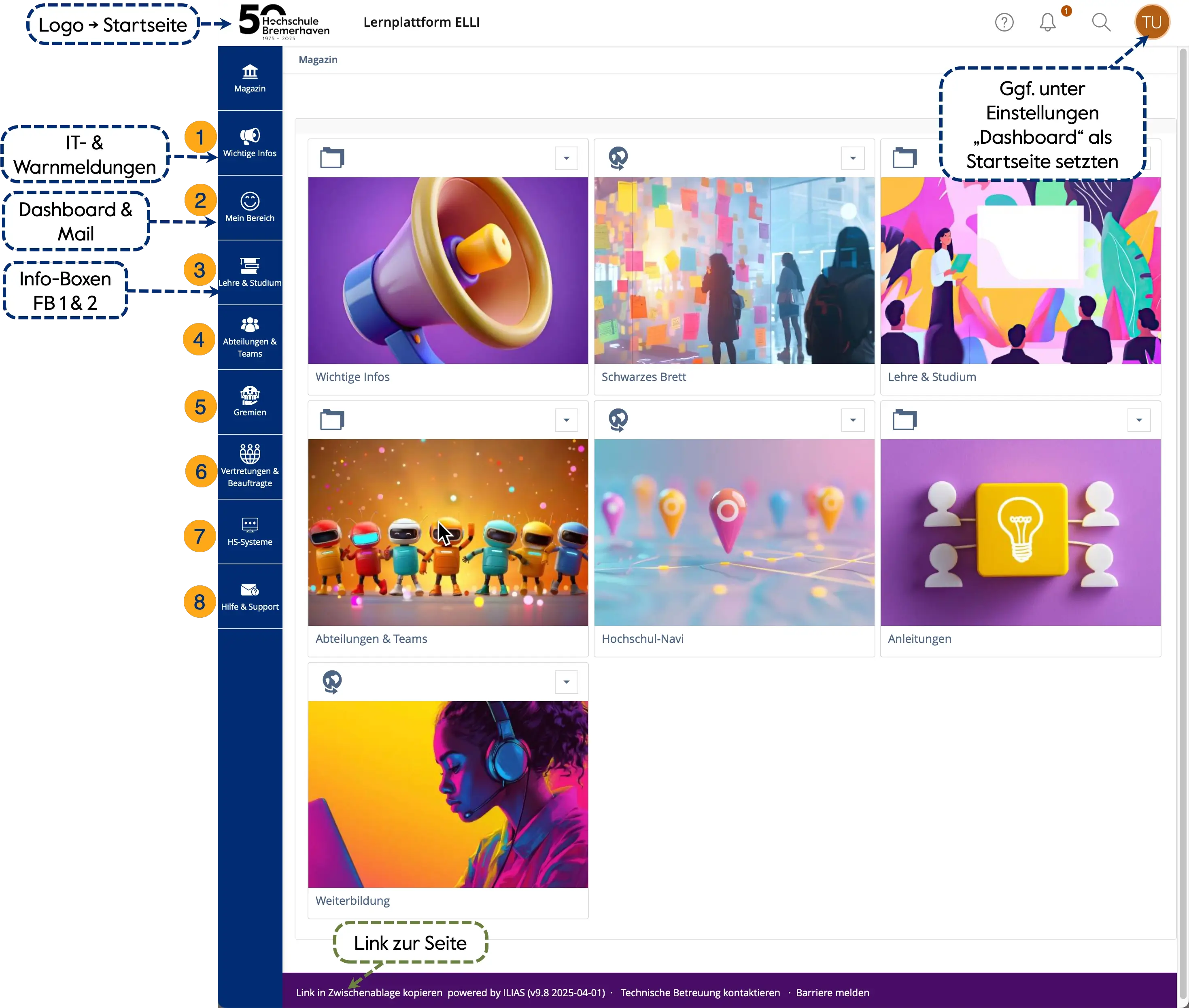
Task: Open Mein Bereich in the sidebar
Action: pyautogui.click(x=250, y=207)
